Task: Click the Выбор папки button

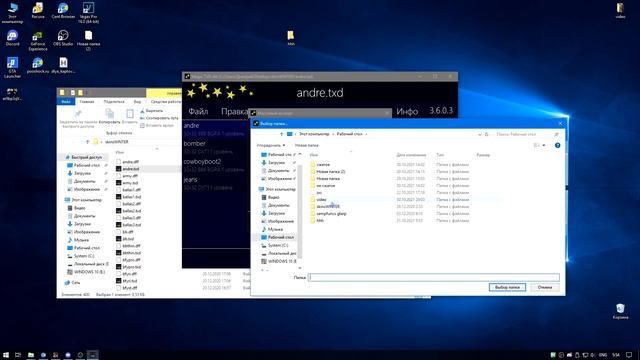Action: pyautogui.click(x=507, y=287)
